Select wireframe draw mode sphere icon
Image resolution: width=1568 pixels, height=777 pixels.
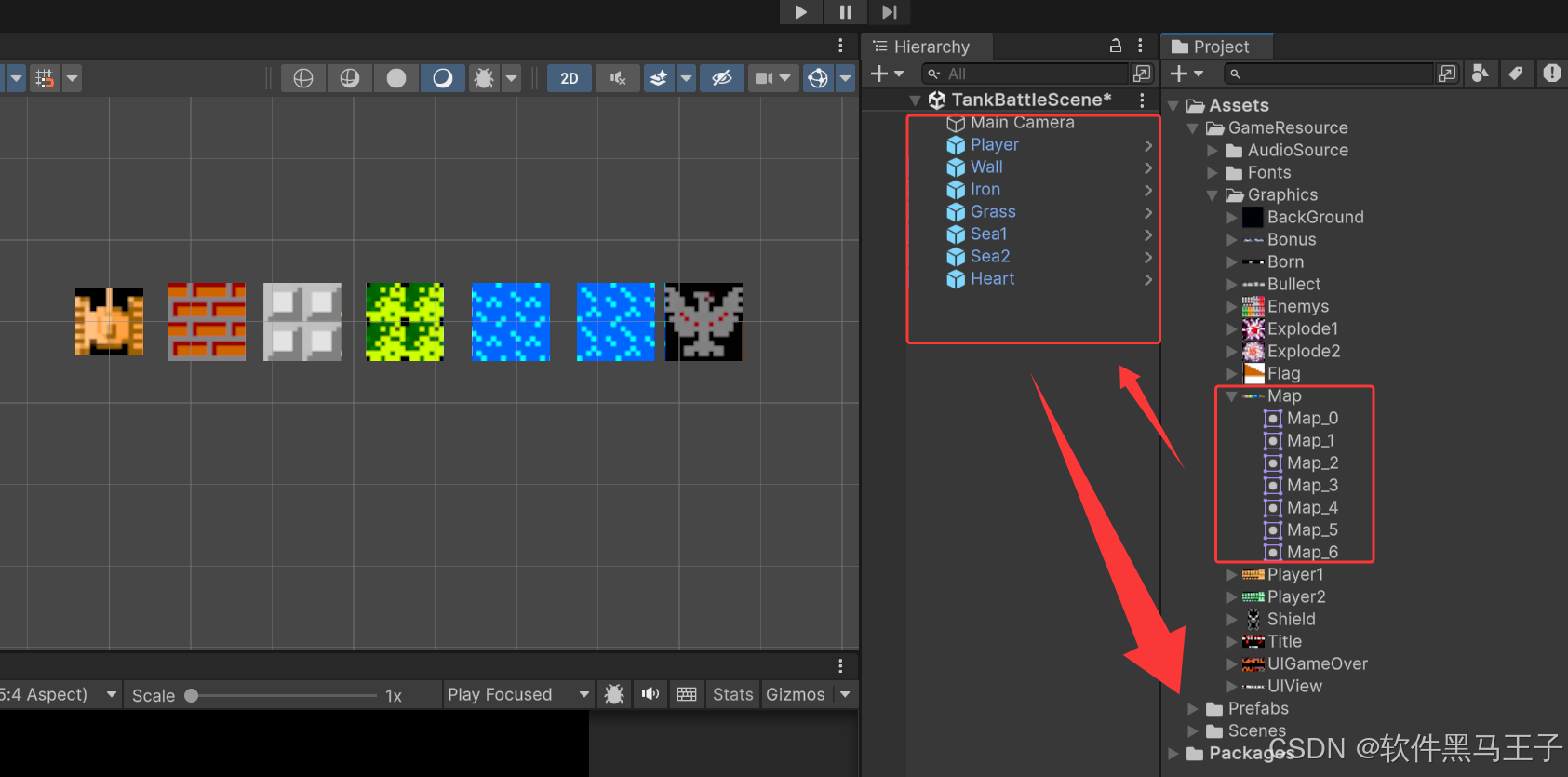(303, 78)
